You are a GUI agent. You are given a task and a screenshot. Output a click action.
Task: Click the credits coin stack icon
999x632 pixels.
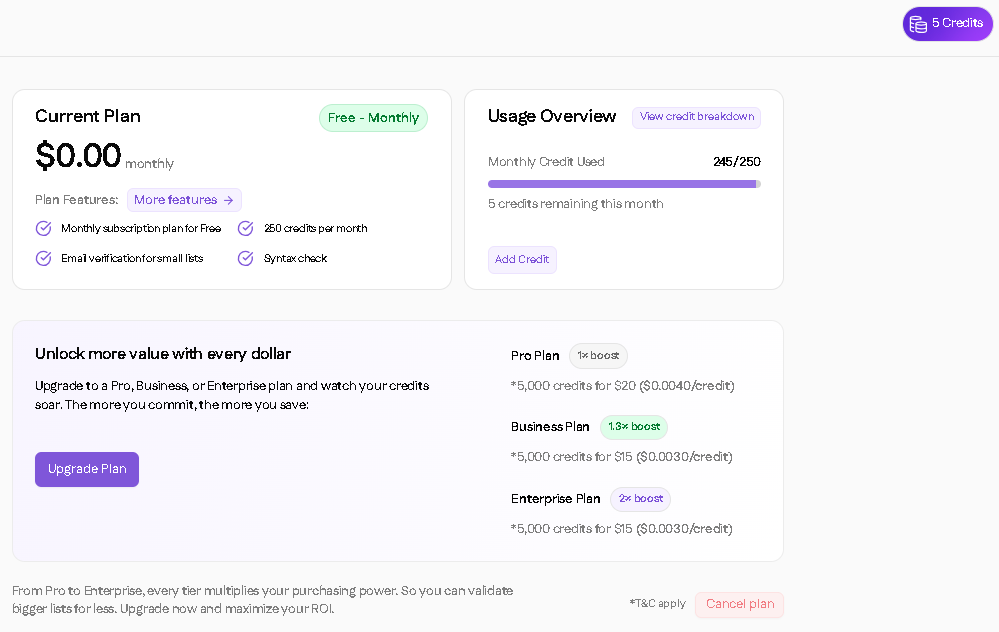click(918, 24)
